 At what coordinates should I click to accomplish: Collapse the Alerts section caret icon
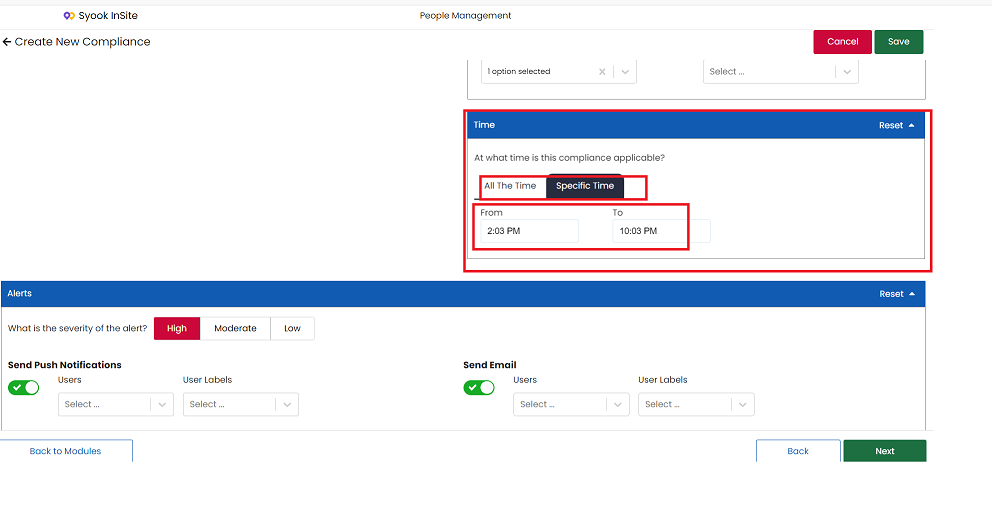(x=912, y=294)
